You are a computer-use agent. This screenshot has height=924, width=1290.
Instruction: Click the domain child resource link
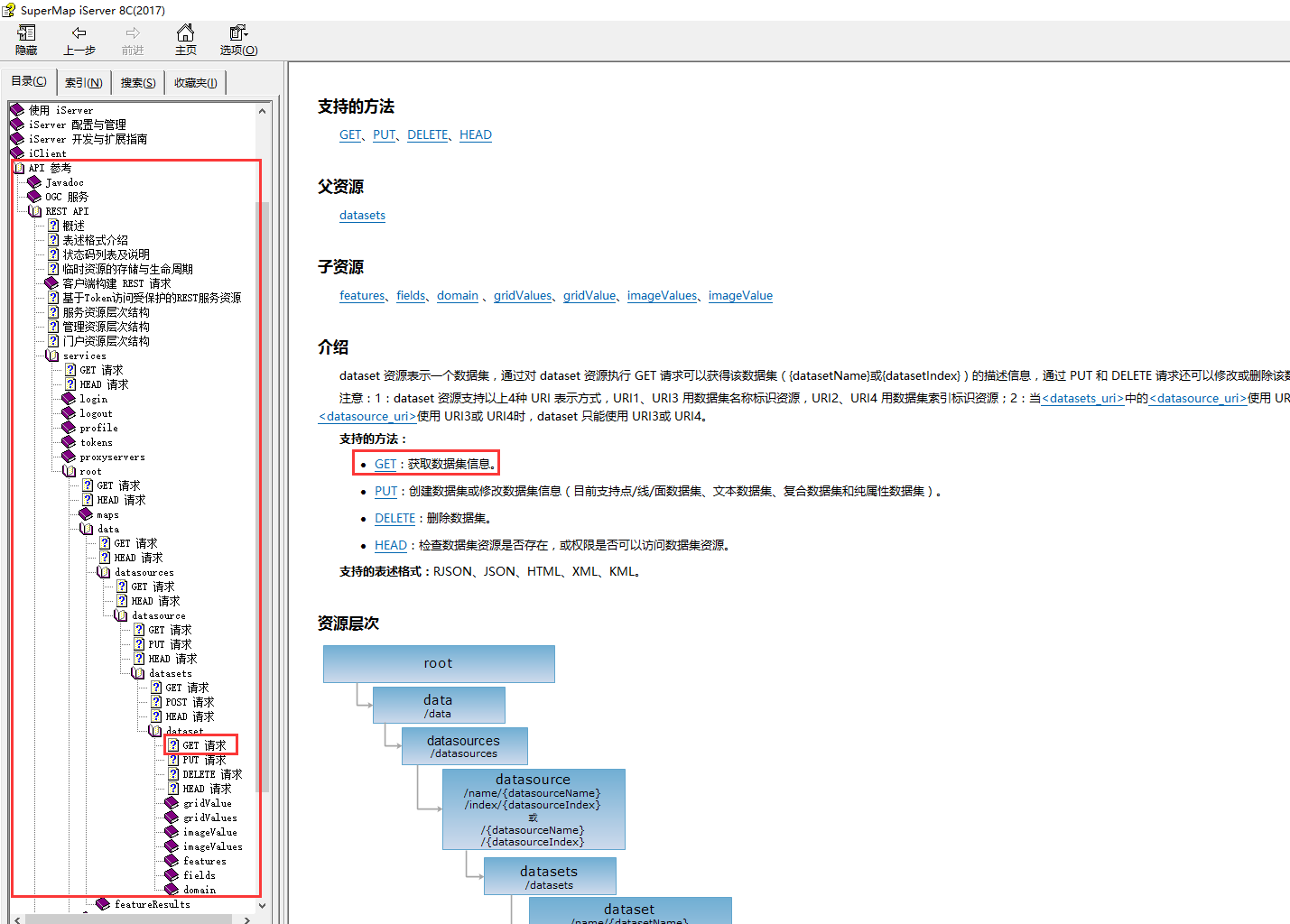[x=458, y=295]
